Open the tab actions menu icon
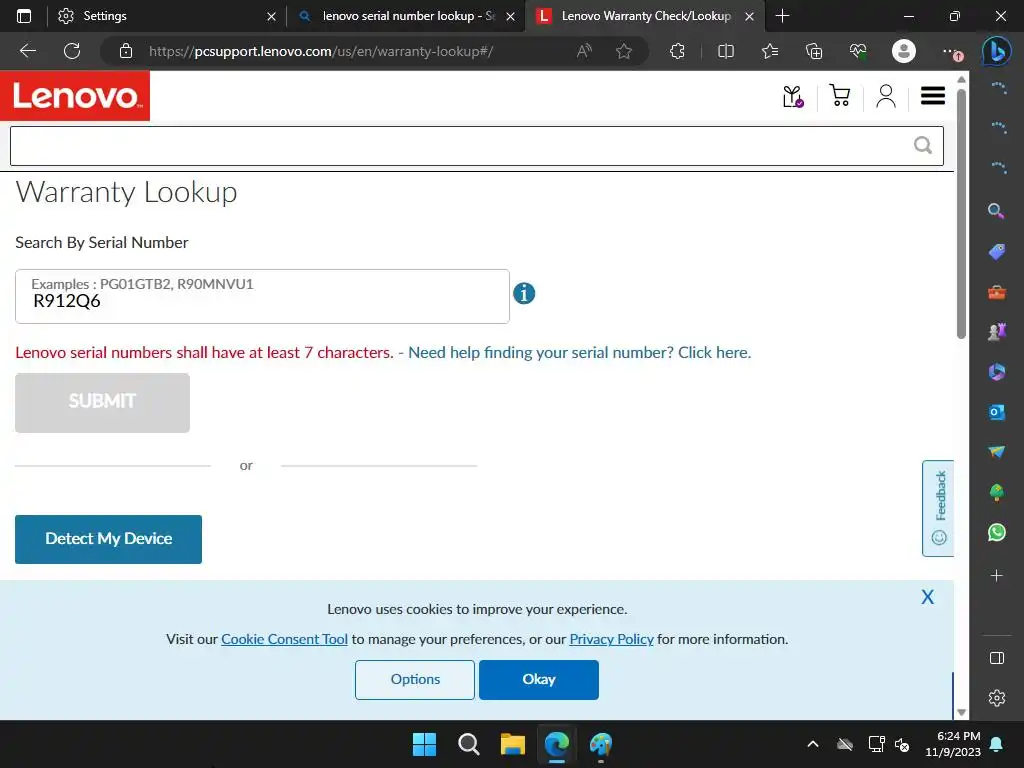The width and height of the screenshot is (1024, 768). (24, 16)
